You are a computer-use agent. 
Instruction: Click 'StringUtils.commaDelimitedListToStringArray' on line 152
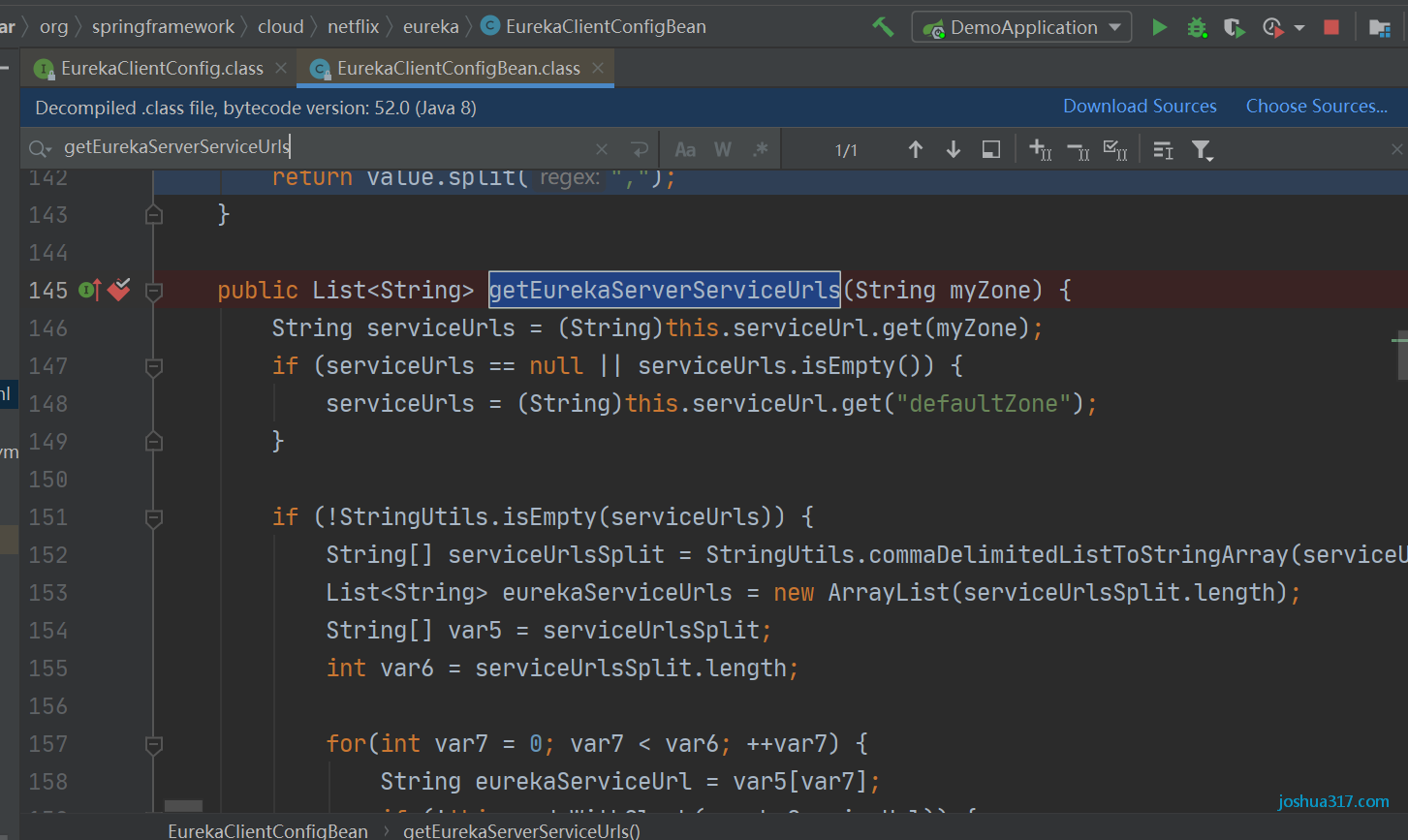click(x=996, y=554)
